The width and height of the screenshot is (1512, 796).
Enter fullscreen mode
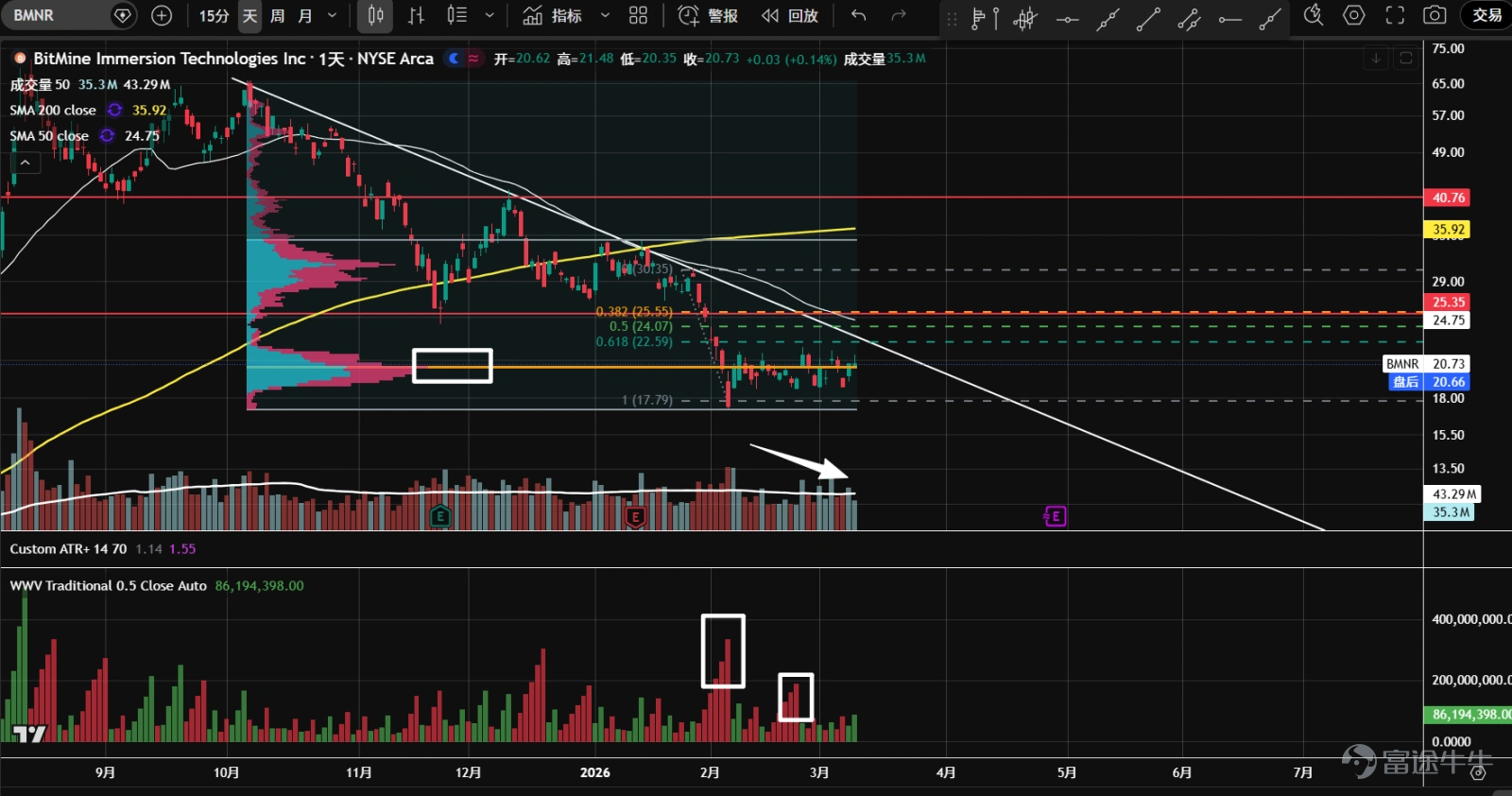click(1395, 15)
